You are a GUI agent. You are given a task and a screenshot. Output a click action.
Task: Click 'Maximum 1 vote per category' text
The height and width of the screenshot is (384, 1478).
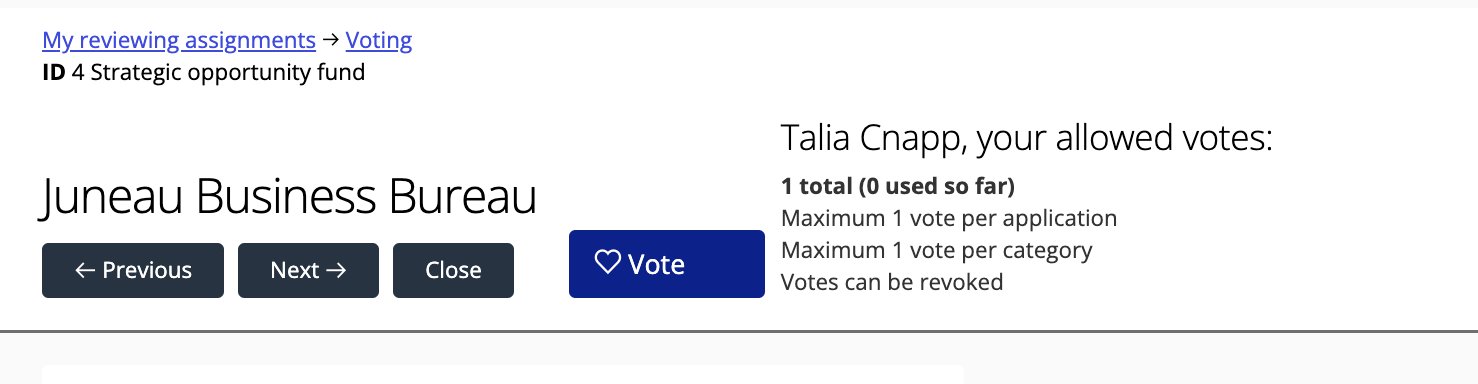(x=937, y=250)
